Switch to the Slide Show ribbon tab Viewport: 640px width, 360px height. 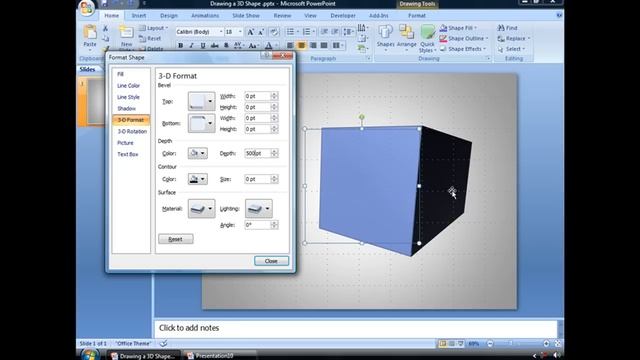(246, 16)
